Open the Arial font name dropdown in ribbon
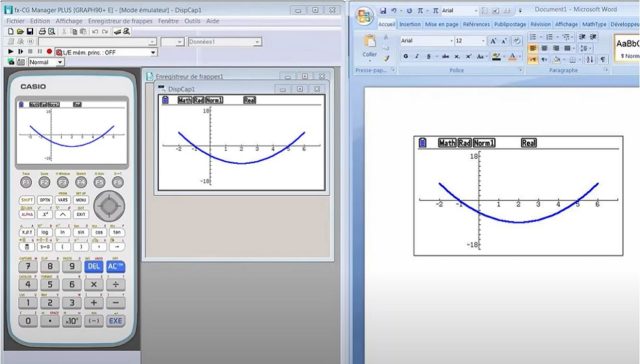 [x=451, y=41]
